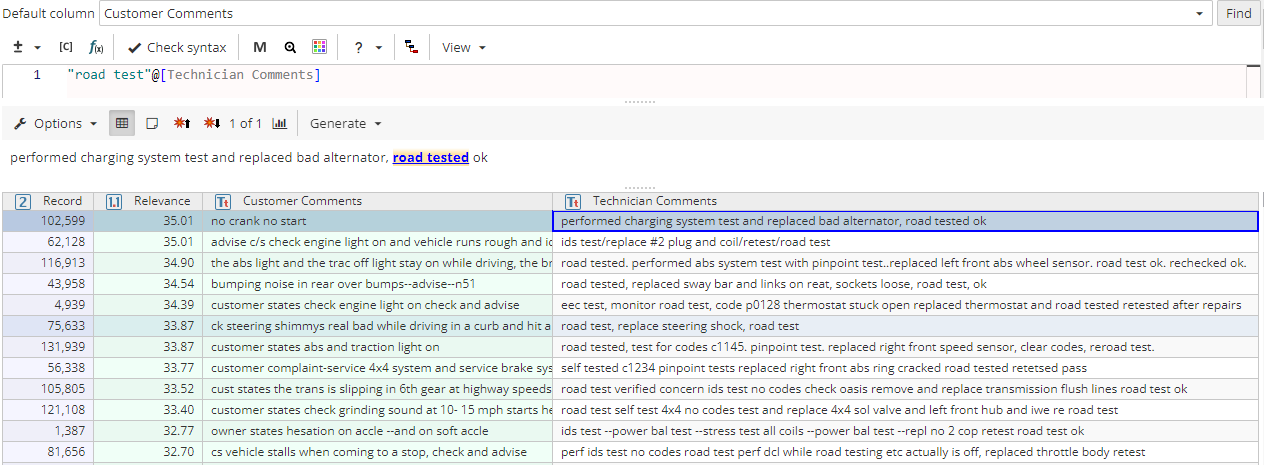1264x465 pixels.
Task: Open the Options dropdown menu
Action: (x=56, y=123)
